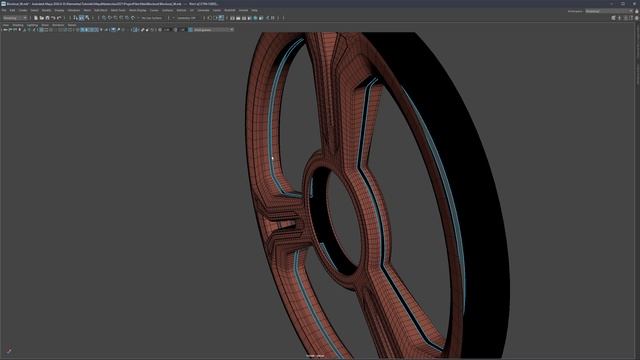Toggle snap to grids
This screenshot has width=640, height=360.
(104, 18)
